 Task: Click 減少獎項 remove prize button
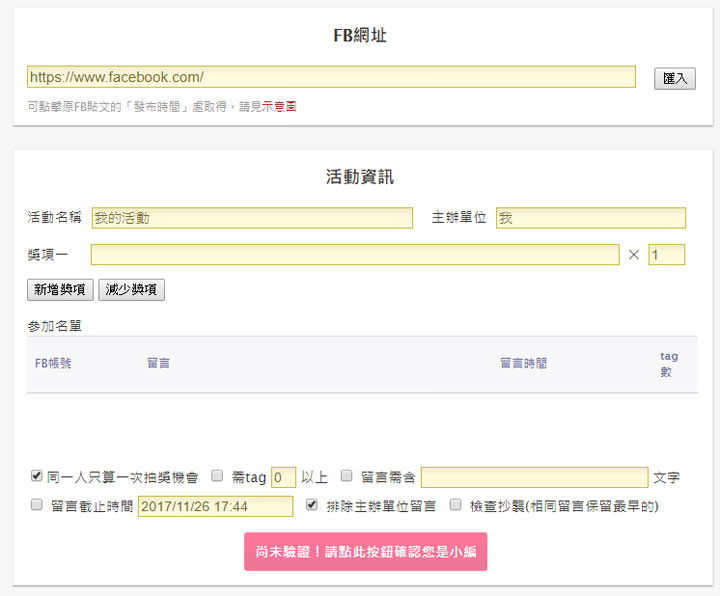coord(131,290)
